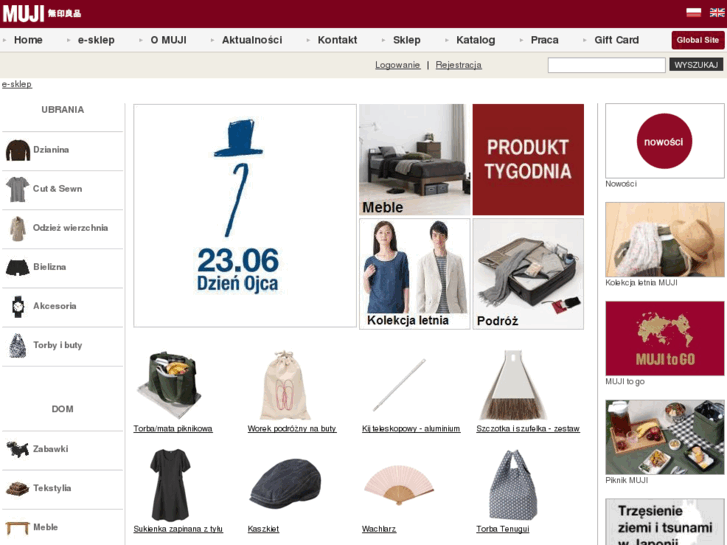Click the Torba/mata piknikowa product image
Image resolution: width=727 pixels, height=545 pixels.
pyautogui.click(x=170, y=385)
